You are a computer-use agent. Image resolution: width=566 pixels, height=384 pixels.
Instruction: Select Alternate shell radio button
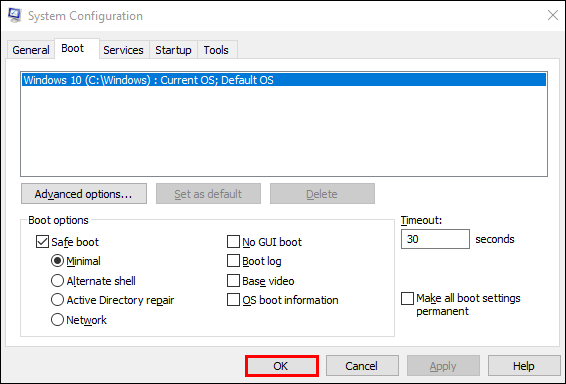(57, 281)
